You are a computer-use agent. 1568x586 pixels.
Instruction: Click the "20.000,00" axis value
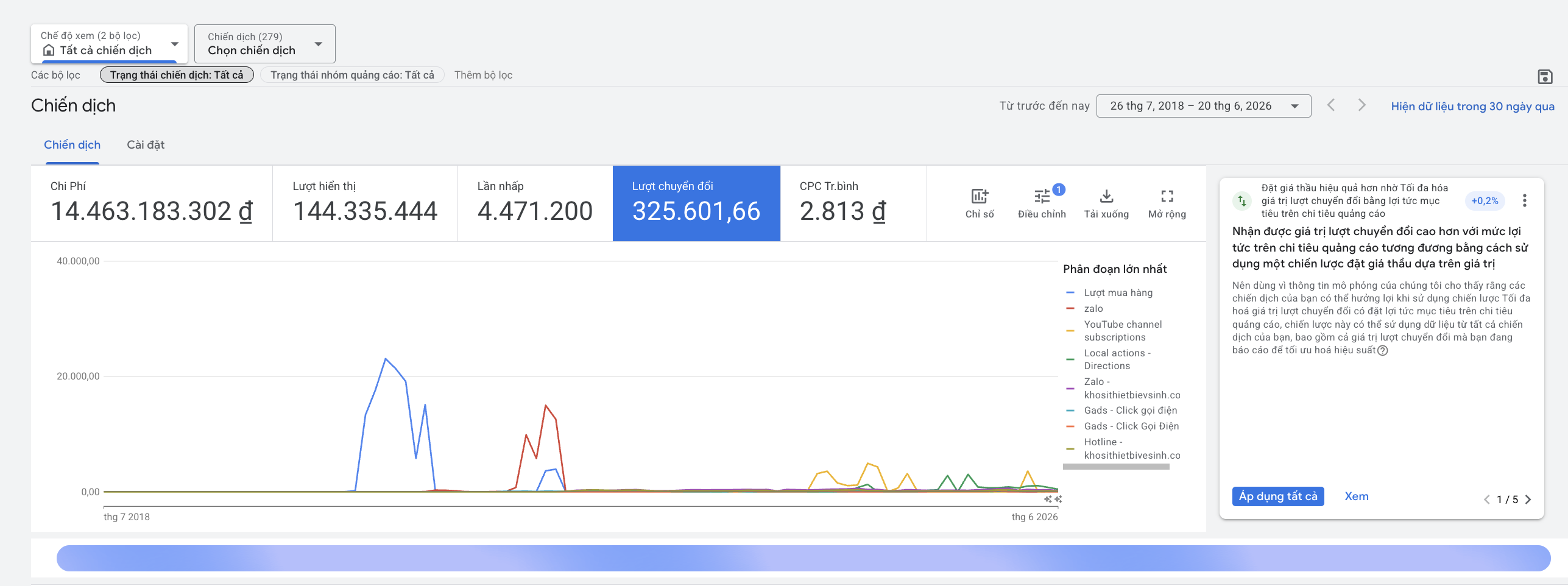pos(78,376)
